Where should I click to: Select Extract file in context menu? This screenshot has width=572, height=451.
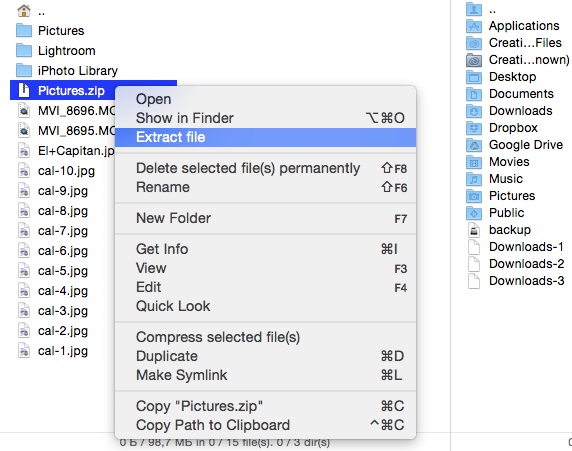point(265,137)
